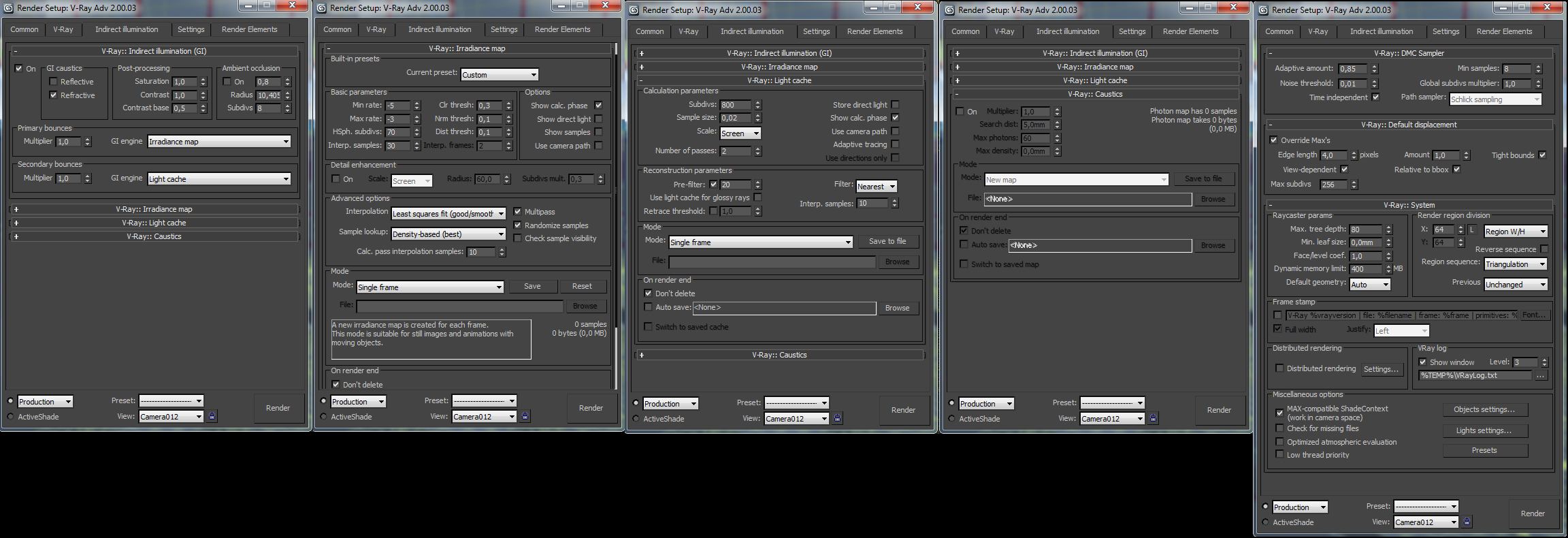Open the Current preset dropdown set to Custom
Viewport: 1568px width, 538px height.
pyautogui.click(x=500, y=75)
